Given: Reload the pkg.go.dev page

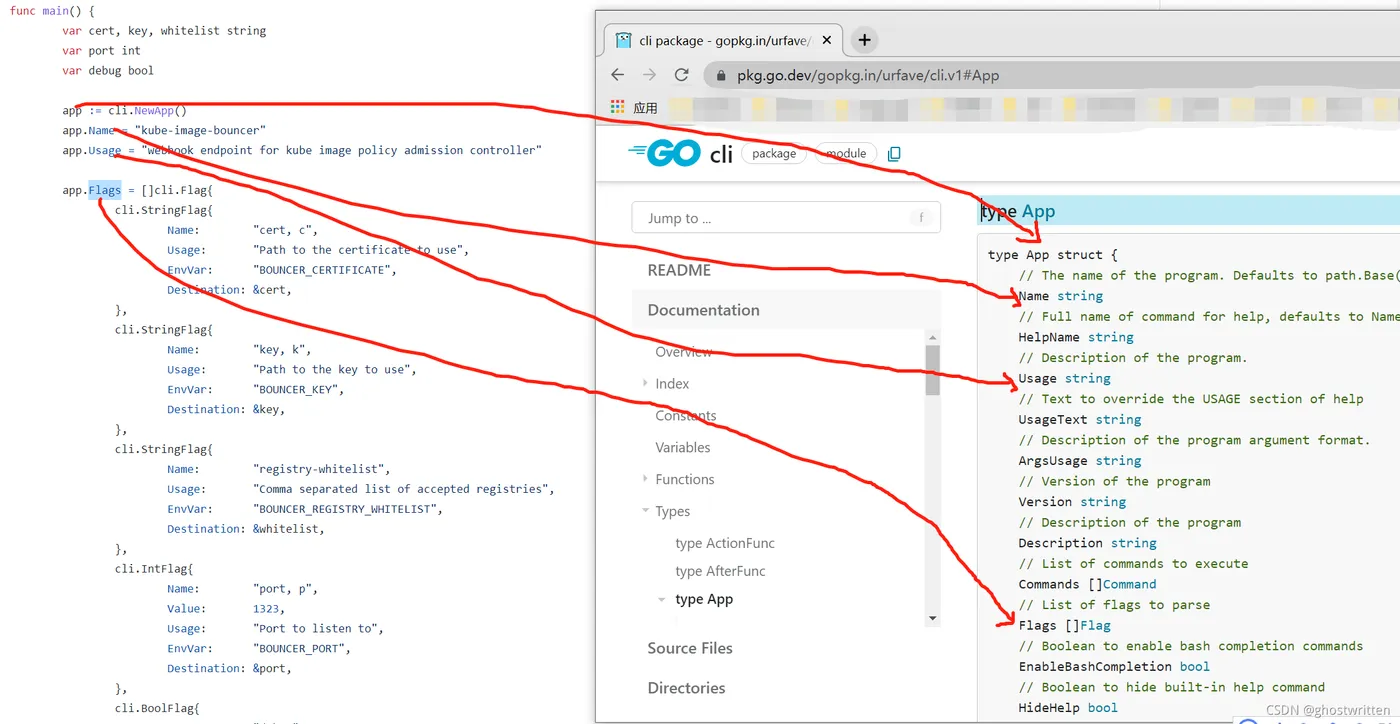Looking at the screenshot, I should (682, 75).
